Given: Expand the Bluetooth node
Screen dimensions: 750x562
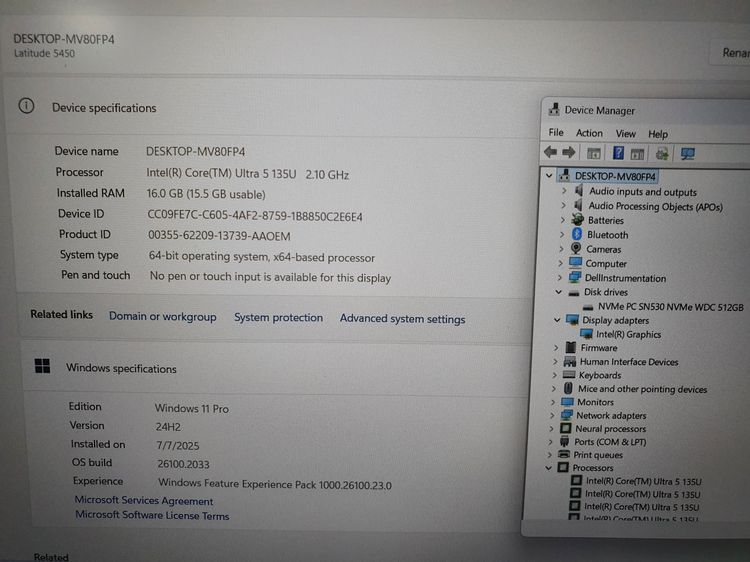Looking at the screenshot, I should pyautogui.click(x=562, y=234).
